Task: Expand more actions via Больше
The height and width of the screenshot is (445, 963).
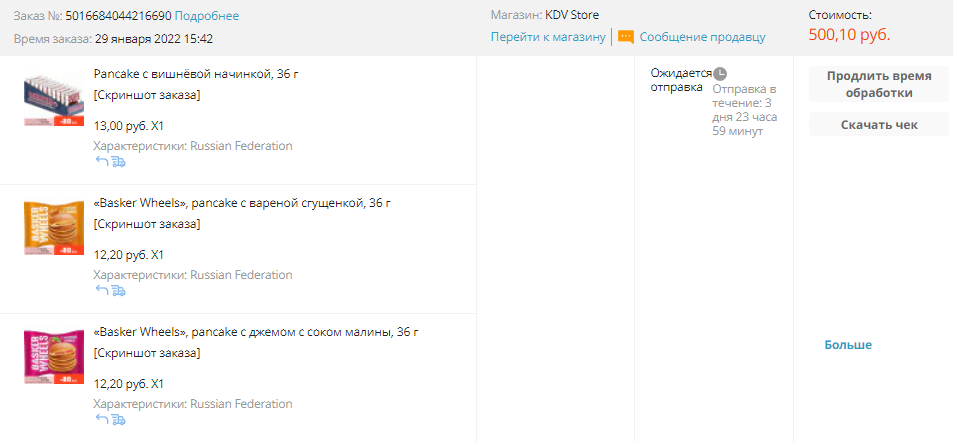Action: point(848,345)
